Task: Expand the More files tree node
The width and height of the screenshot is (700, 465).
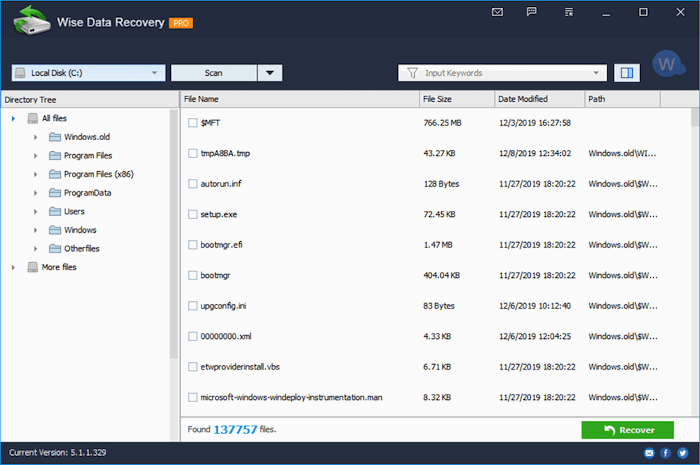Action: (13, 267)
